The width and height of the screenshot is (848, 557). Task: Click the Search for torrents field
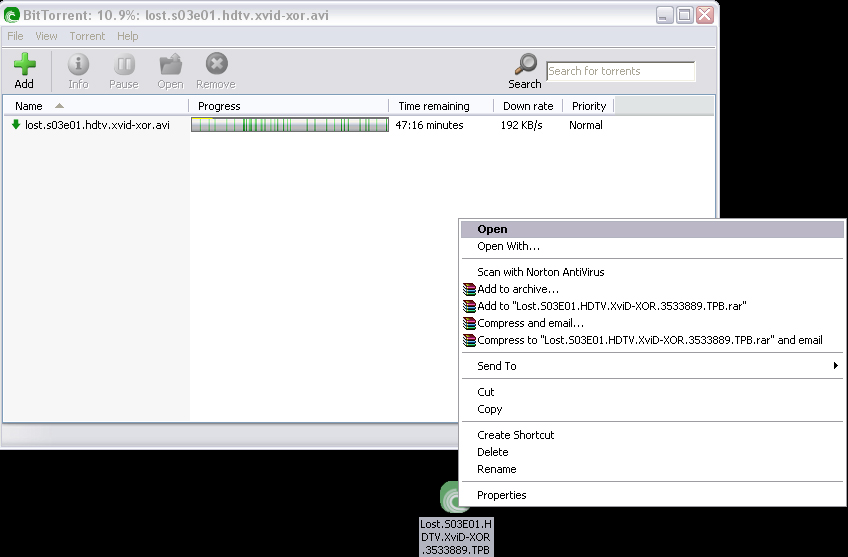[x=621, y=71]
